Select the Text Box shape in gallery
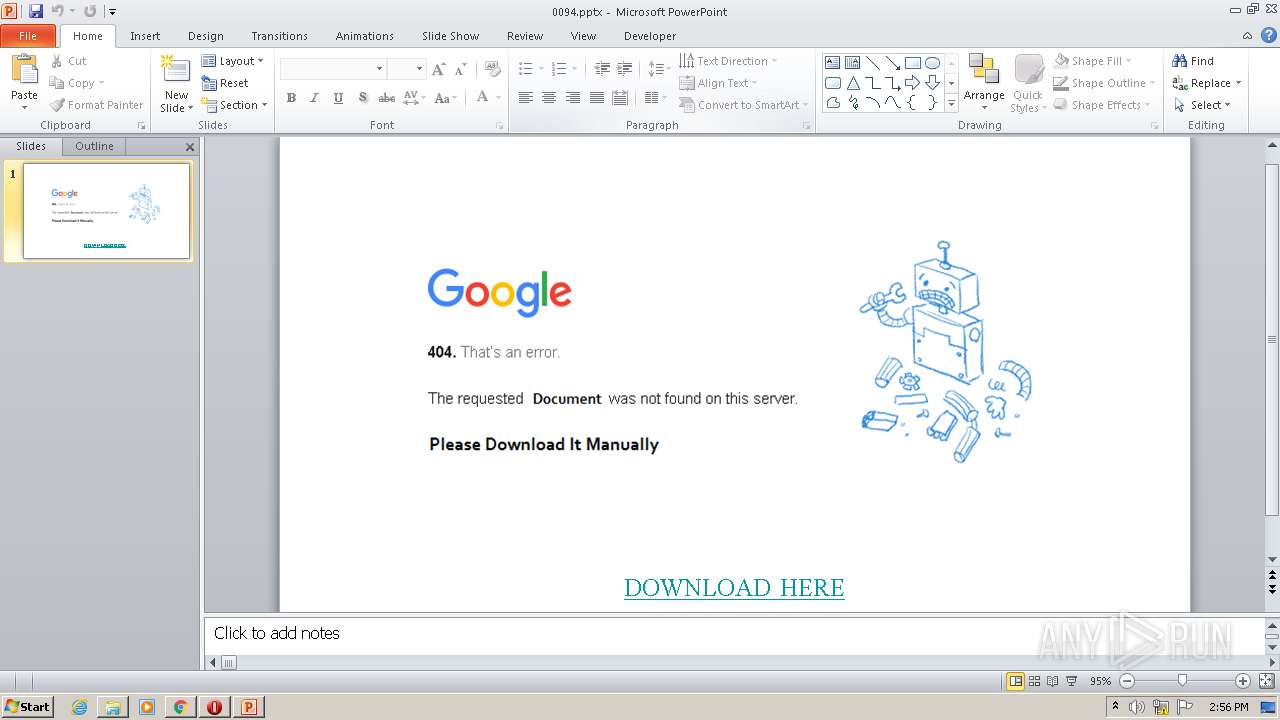1280x720 pixels. [x=833, y=62]
